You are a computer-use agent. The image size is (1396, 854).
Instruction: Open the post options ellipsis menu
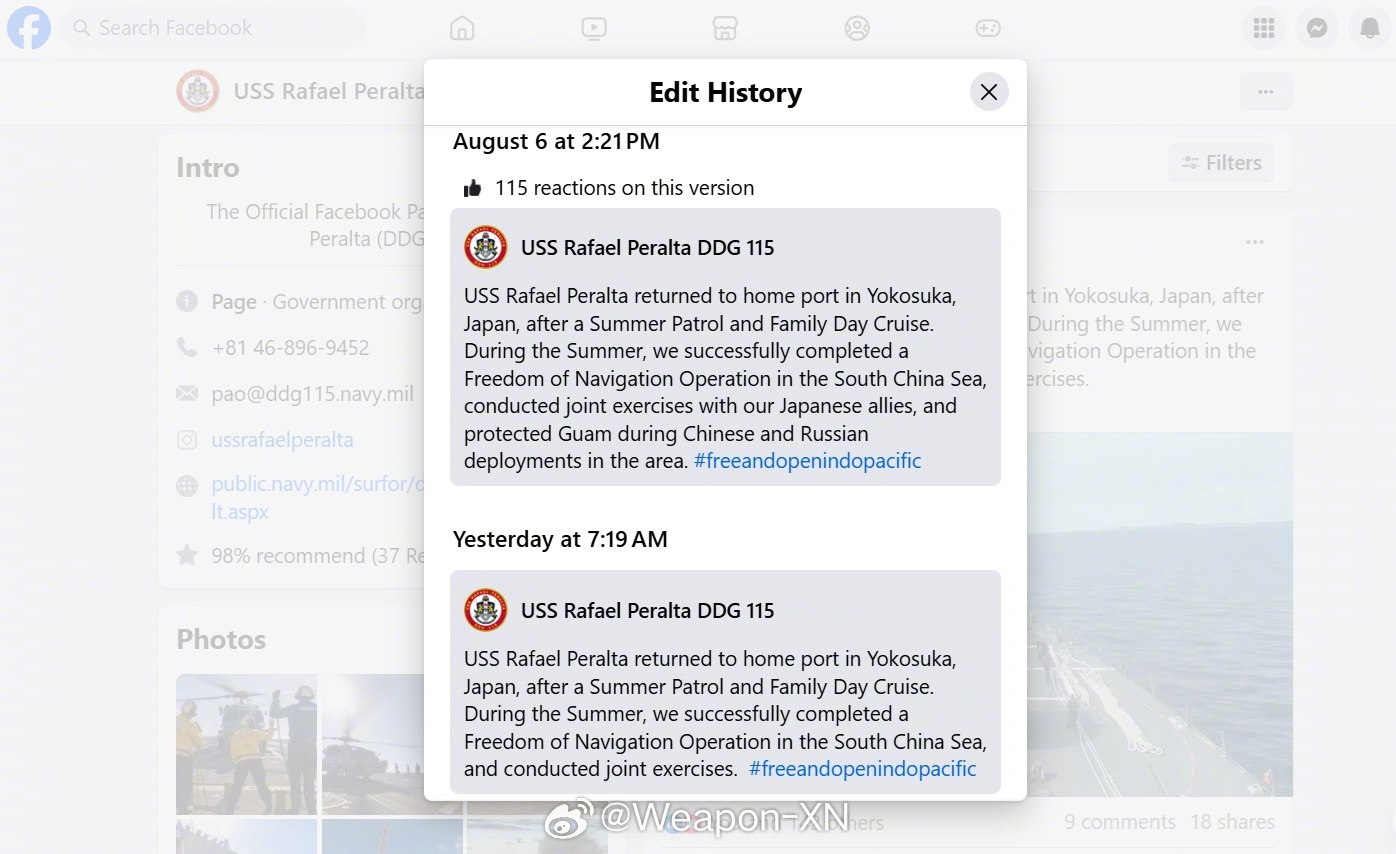point(1255,242)
